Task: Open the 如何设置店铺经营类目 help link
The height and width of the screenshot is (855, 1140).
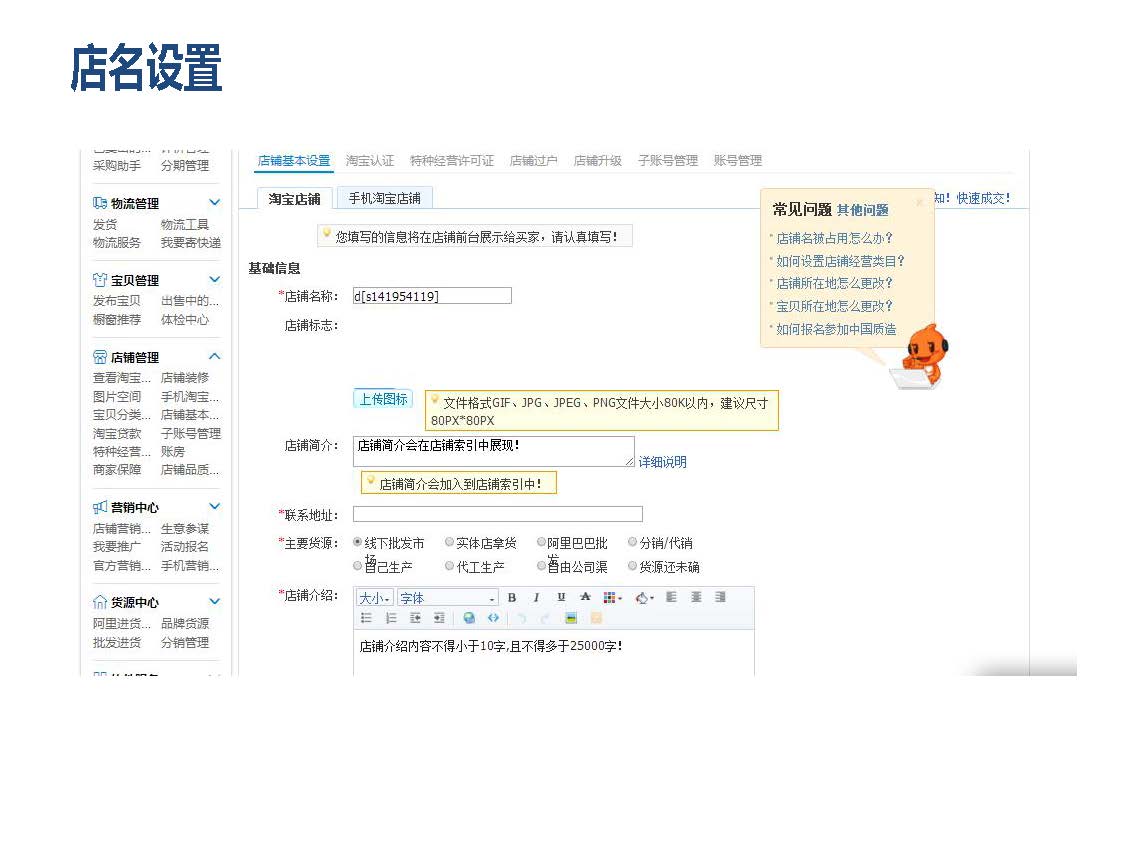Action: [x=840, y=261]
